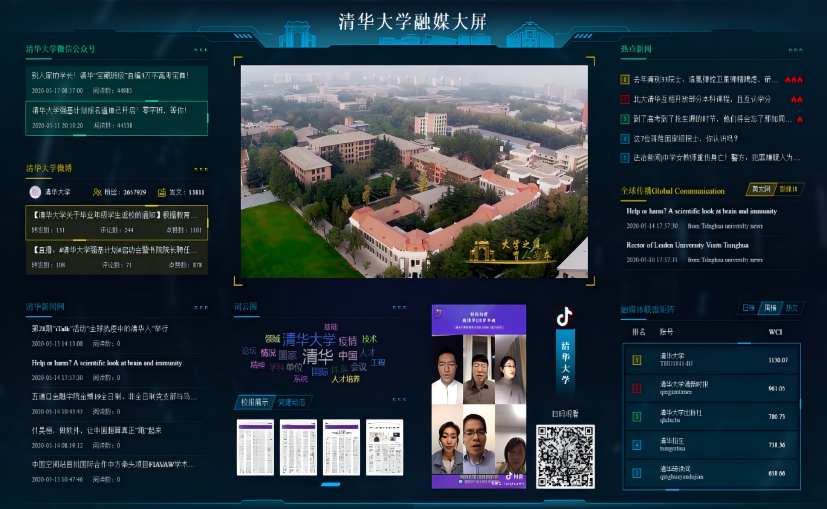Open WeChat article with 44985 reads

click(x=117, y=83)
